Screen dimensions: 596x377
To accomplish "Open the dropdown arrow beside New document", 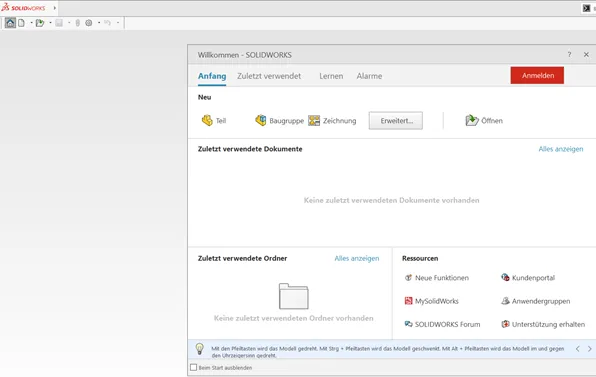I will tap(31, 23).
